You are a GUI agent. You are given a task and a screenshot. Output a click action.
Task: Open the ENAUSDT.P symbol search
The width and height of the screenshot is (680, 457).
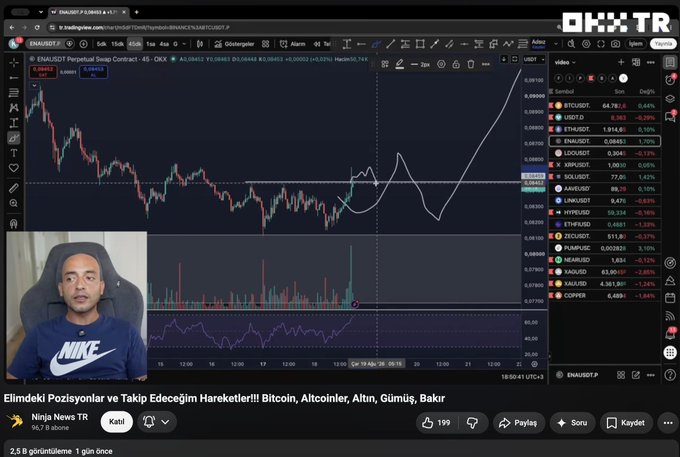[45, 44]
